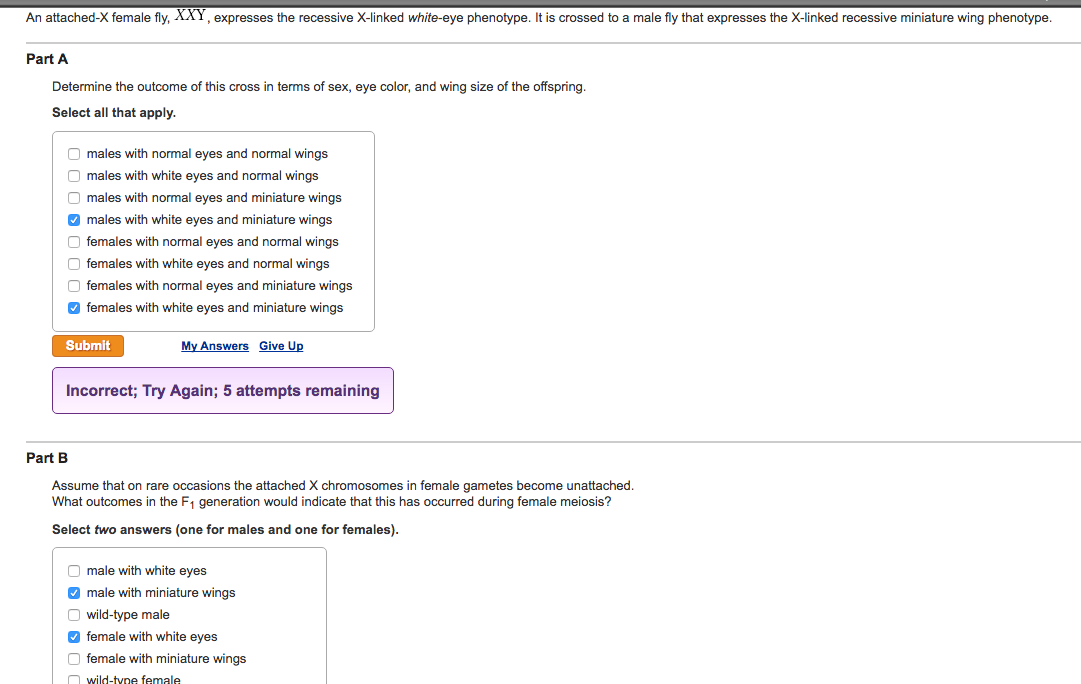Check males with normal eyes and miniature wings
1081x684 pixels.
click(74, 198)
